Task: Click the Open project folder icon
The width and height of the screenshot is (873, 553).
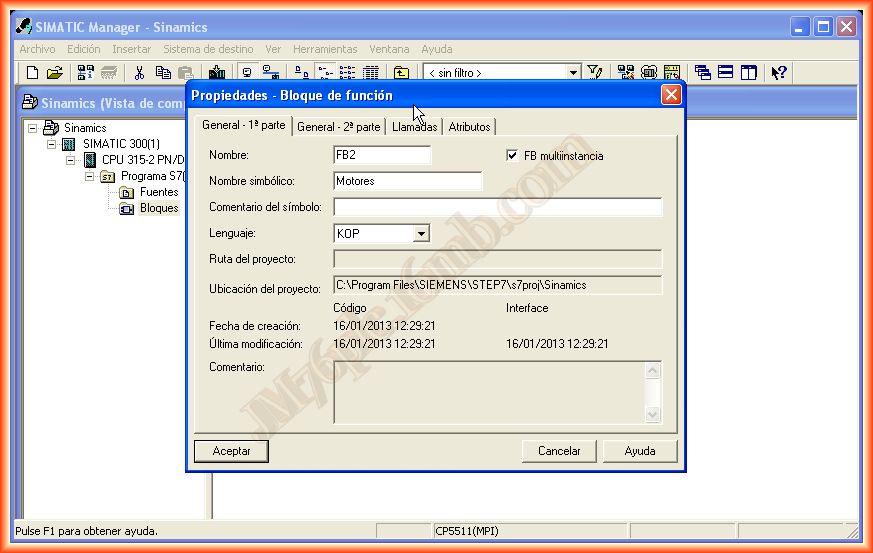Action: point(55,72)
